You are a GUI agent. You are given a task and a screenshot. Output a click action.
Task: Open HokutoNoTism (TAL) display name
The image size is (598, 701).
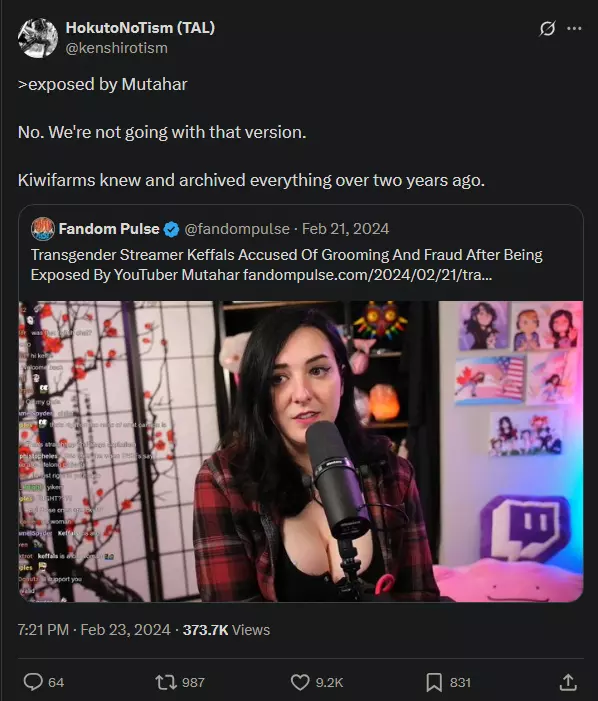click(140, 28)
